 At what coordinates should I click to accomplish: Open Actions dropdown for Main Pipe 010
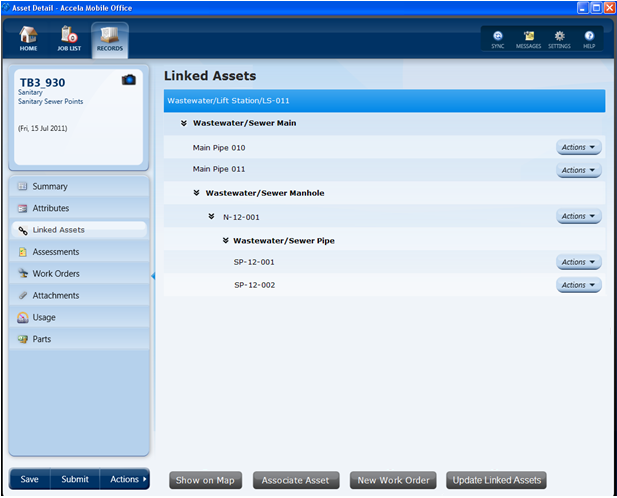pos(578,148)
